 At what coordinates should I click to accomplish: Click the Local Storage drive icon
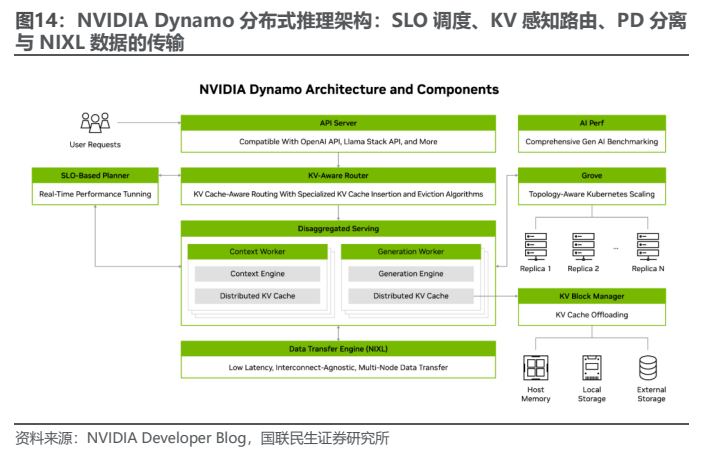click(592, 368)
